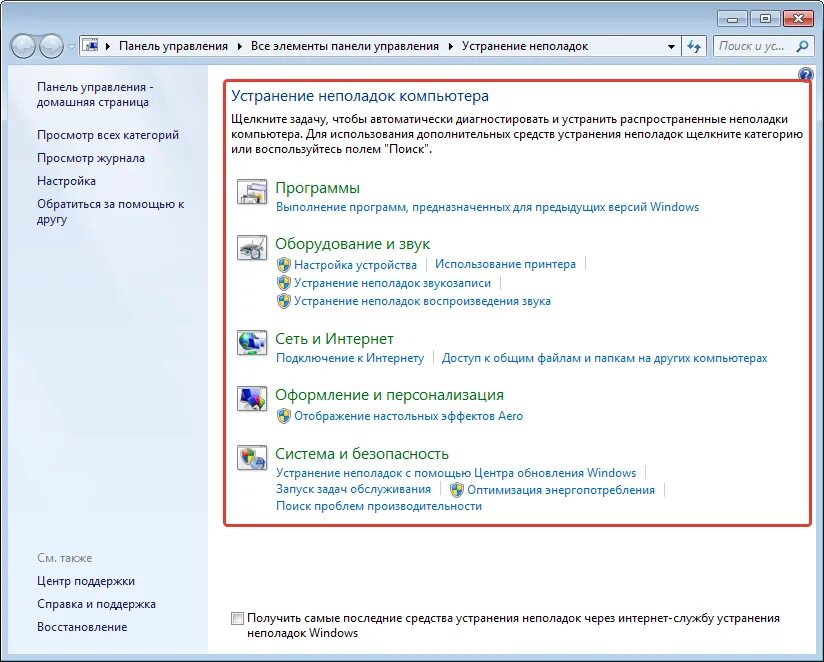Image resolution: width=824 pixels, height=662 pixels.
Task: Click the Система и безопасность shield icon
Action: point(252,458)
